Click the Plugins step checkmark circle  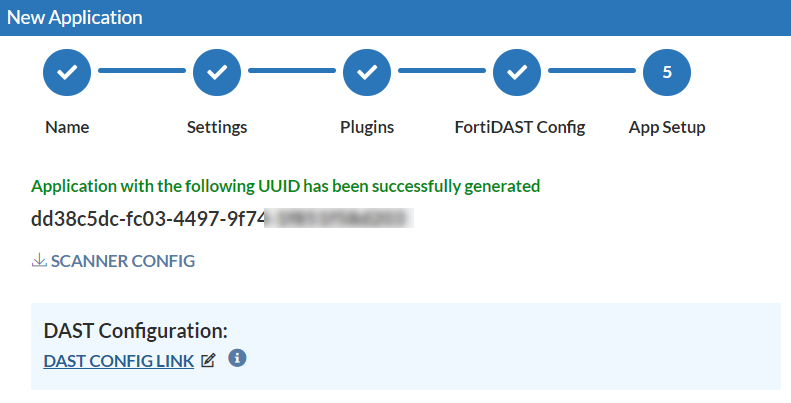[x=367, y=73]
